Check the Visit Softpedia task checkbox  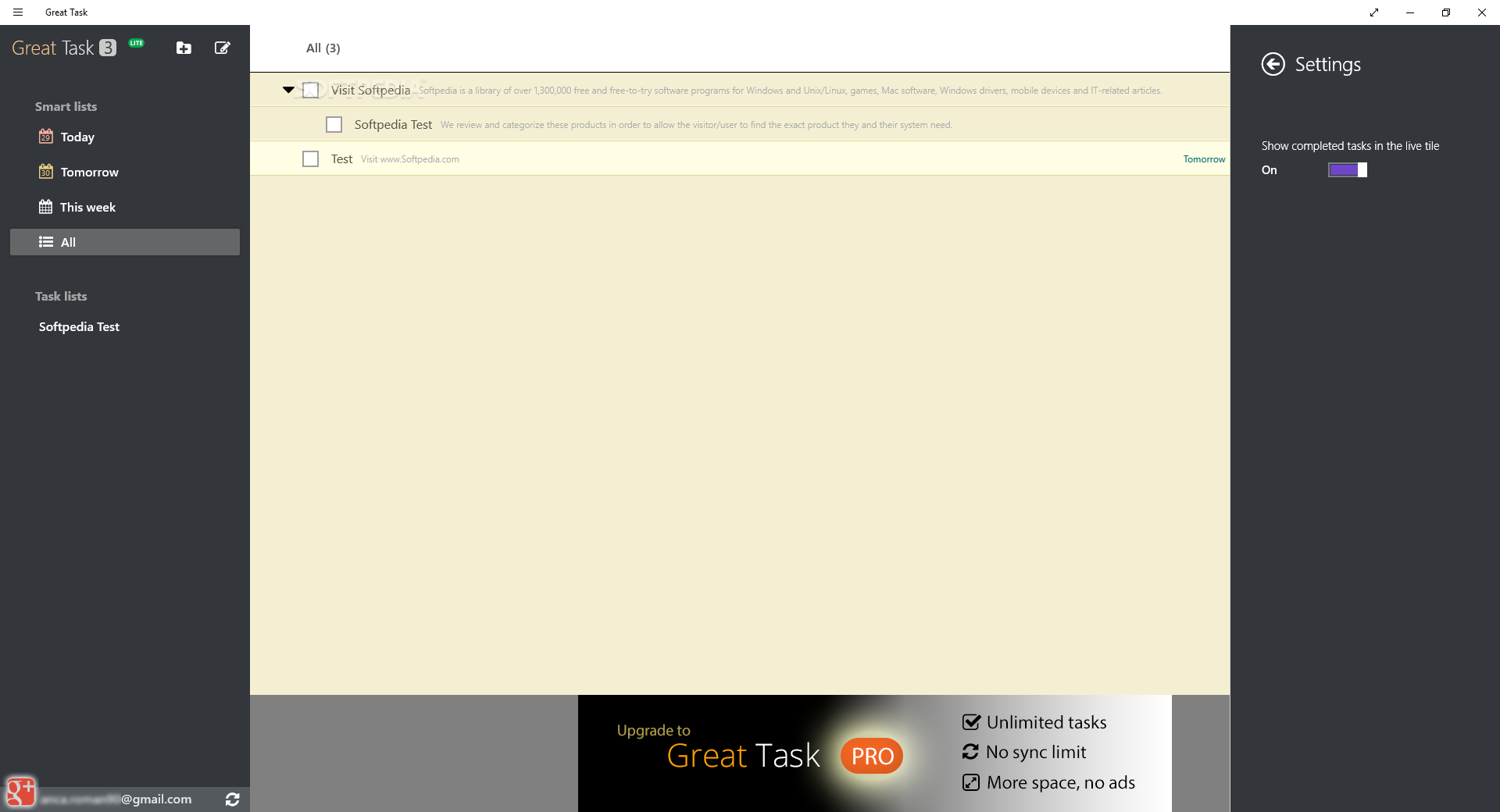(x=311, y=91)
